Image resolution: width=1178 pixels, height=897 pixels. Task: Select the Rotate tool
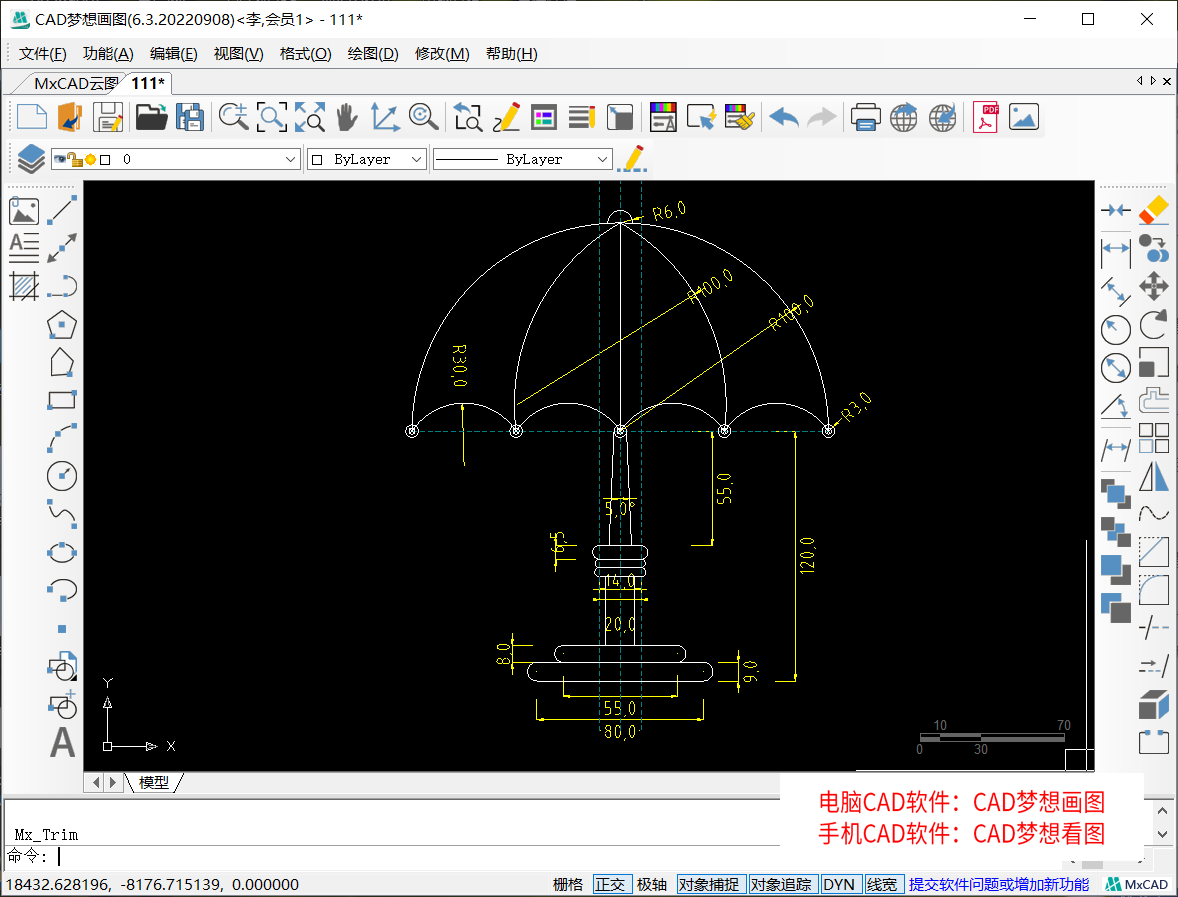[1153, 325]
